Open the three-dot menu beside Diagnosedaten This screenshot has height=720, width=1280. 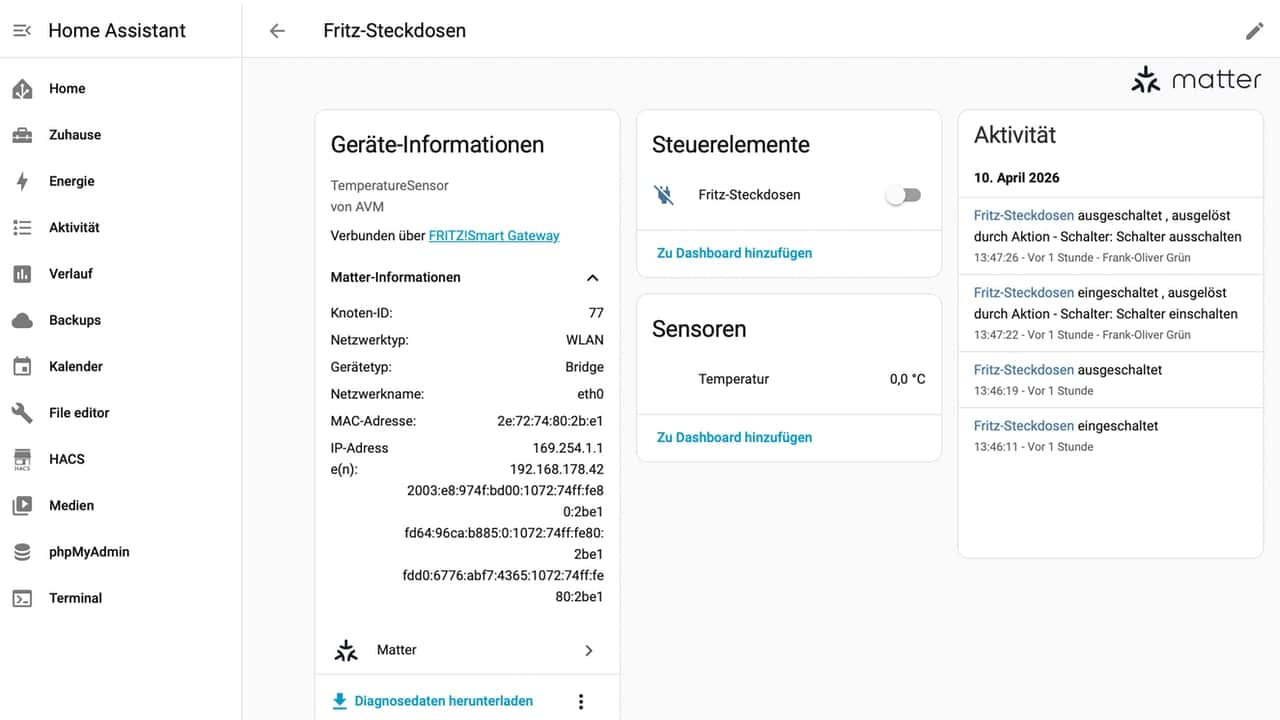581,702
